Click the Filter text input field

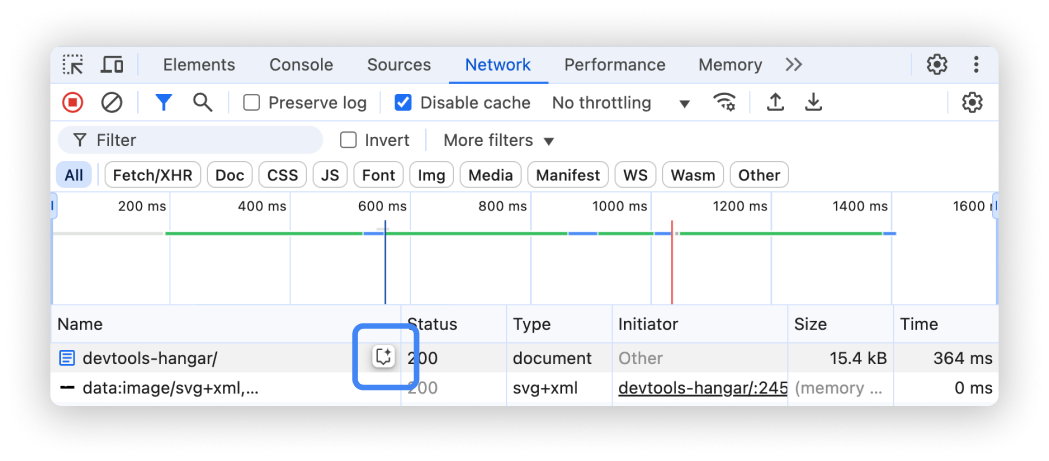click(x=200, y=140)
